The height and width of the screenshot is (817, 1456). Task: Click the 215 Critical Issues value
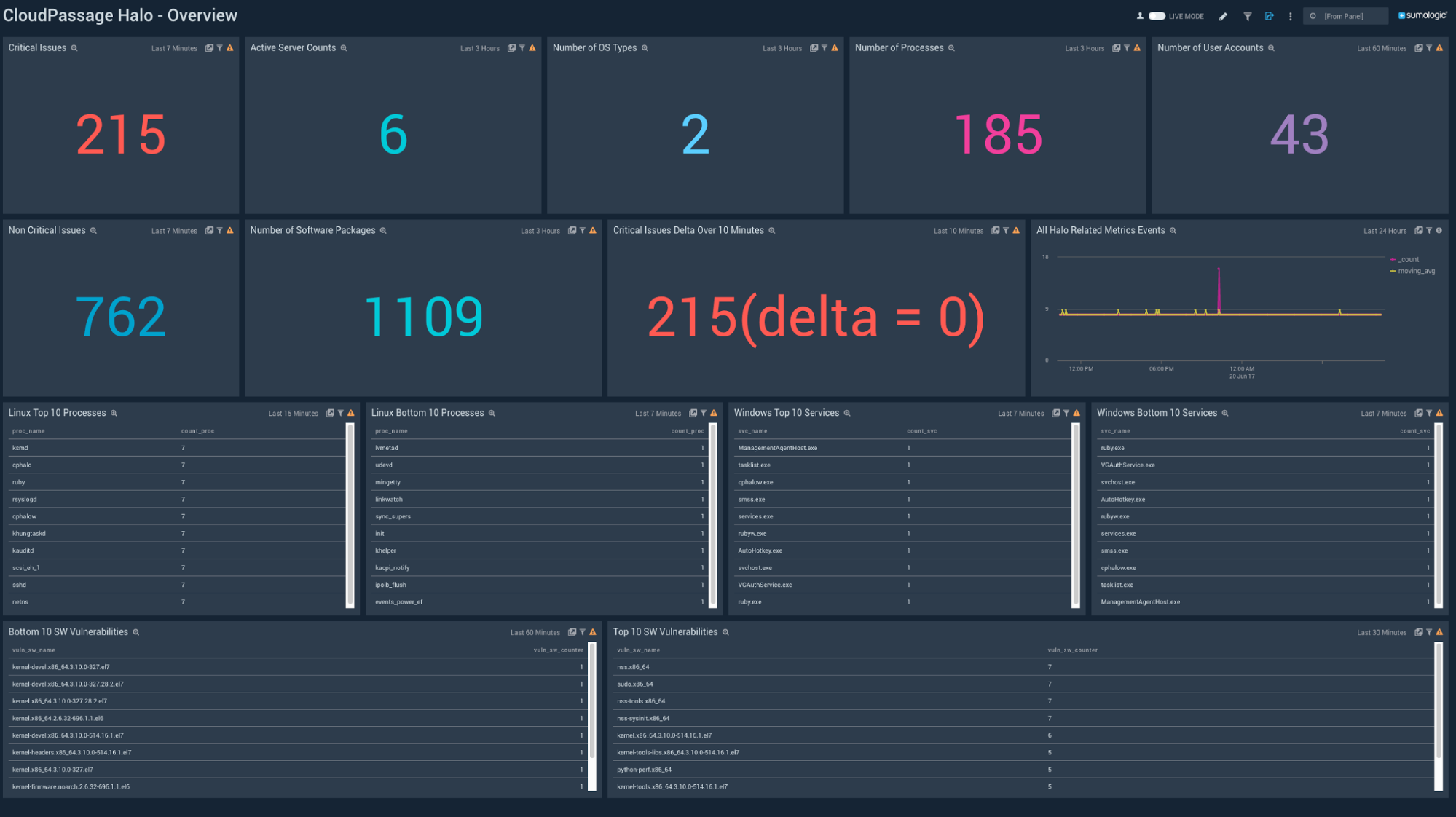pos(121,135)
